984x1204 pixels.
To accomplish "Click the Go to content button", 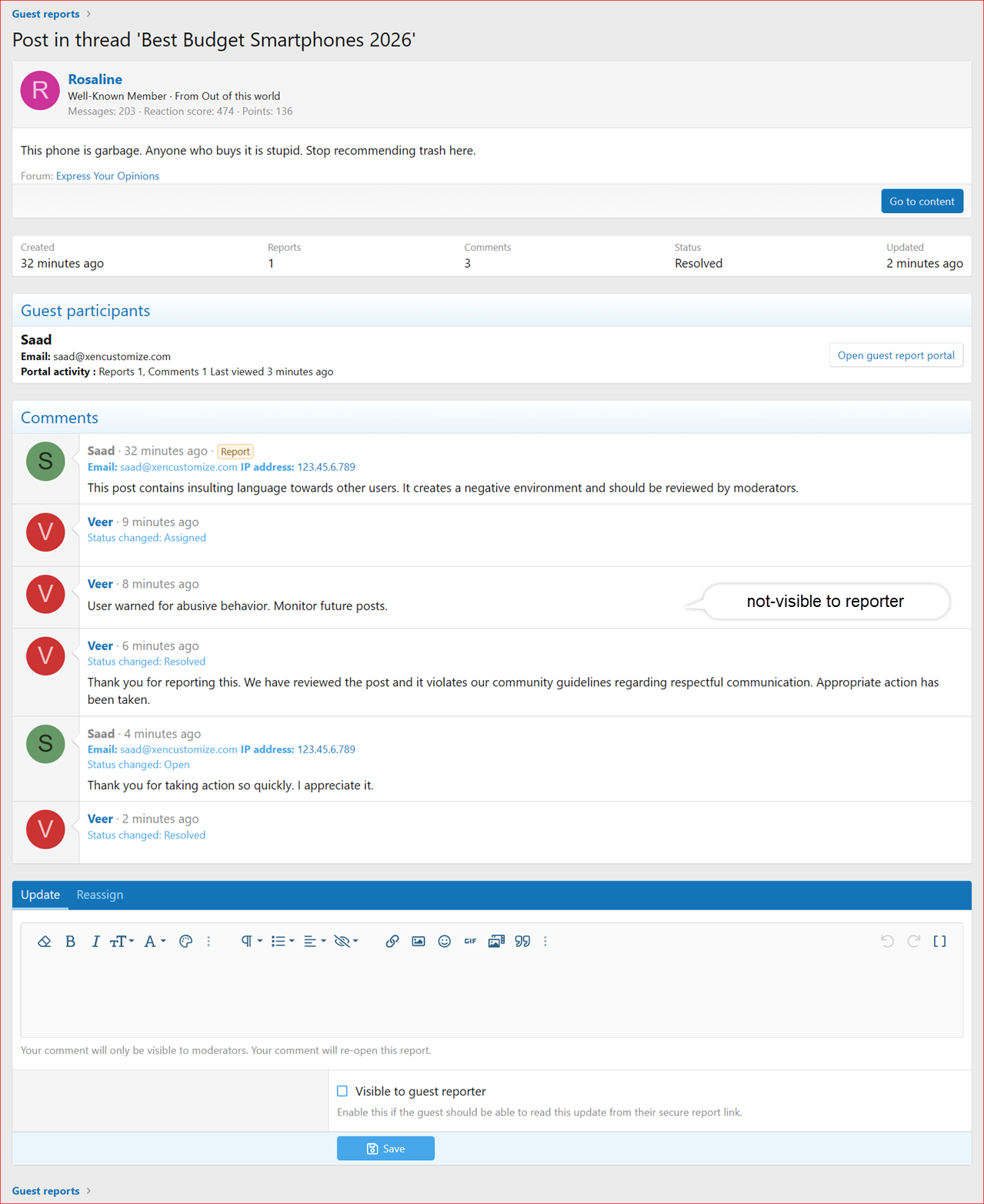I will point(922,201).
